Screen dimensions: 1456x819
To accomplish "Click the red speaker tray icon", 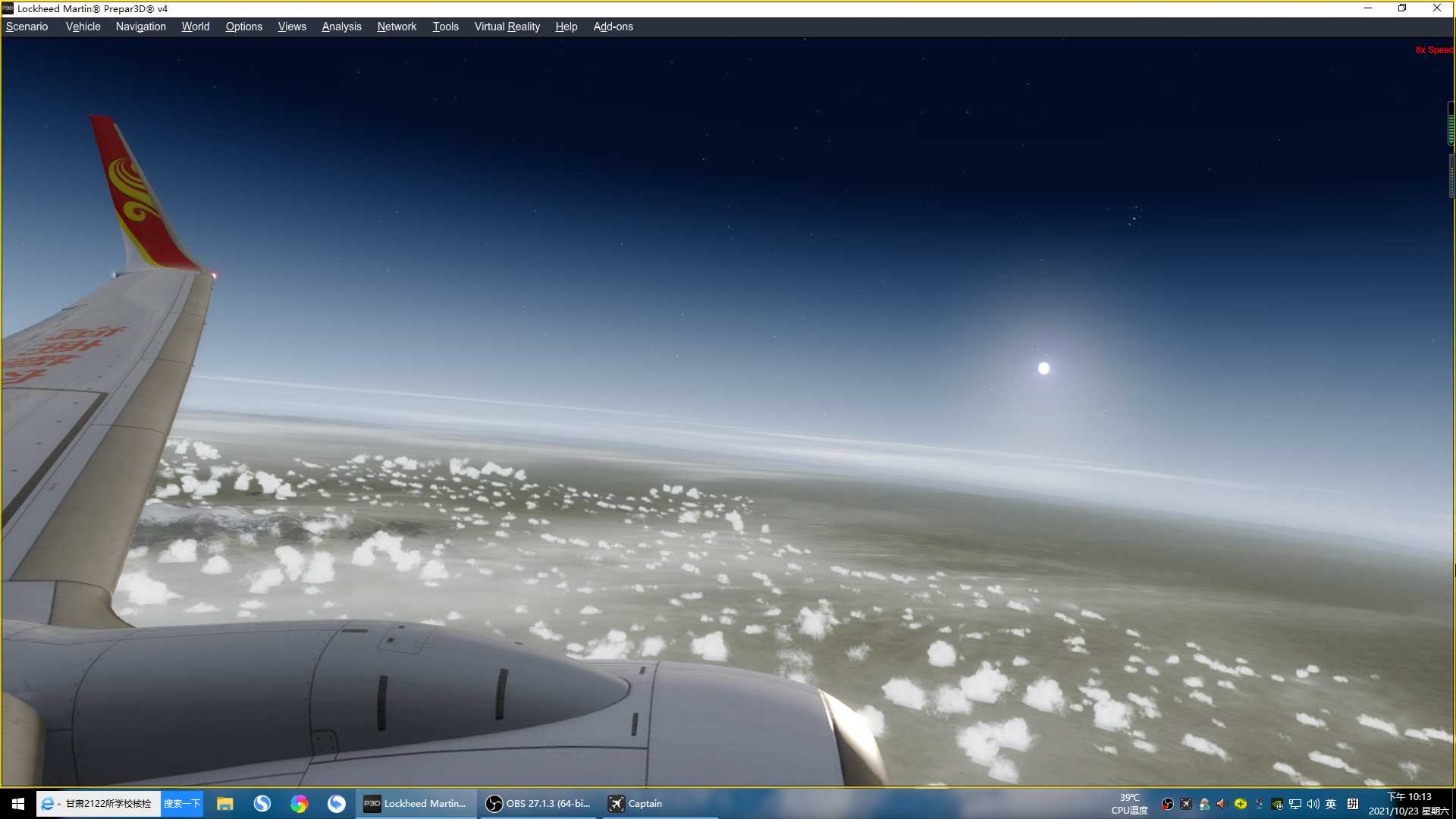I will coord(1222,804).
